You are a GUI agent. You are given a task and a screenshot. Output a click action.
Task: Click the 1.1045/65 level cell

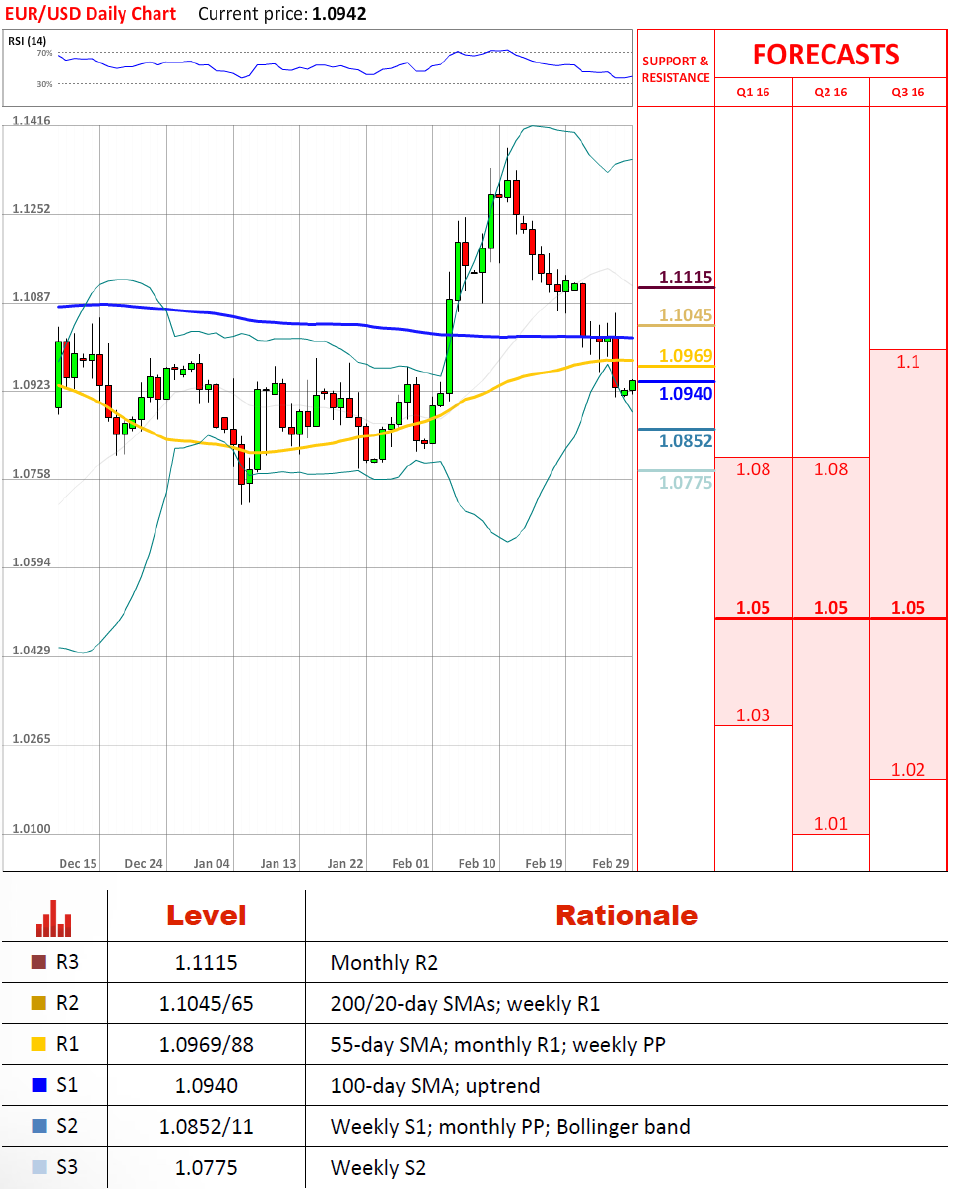point(206,1004)
